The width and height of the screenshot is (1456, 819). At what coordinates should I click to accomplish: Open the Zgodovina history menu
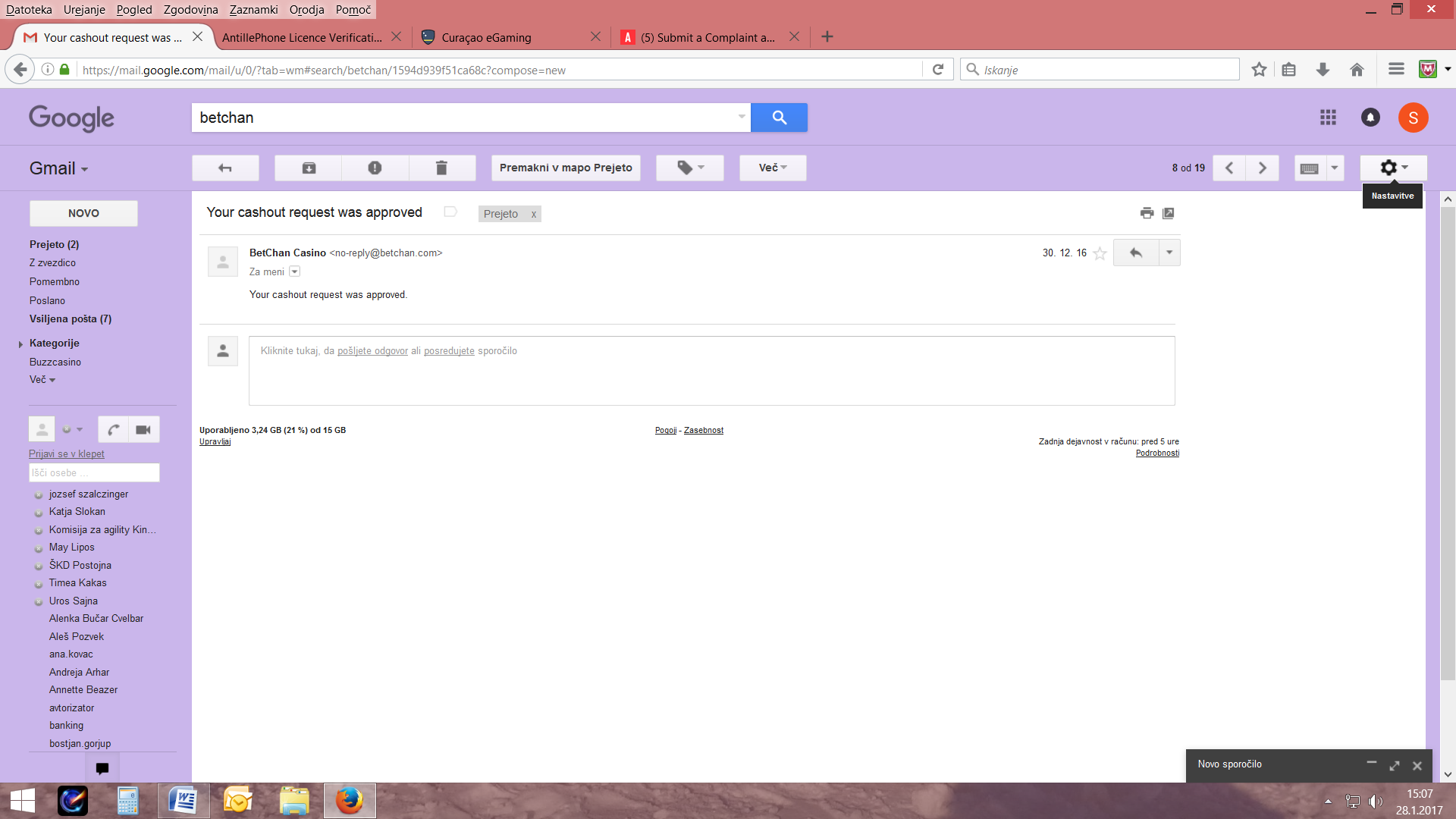pos(190,10)
